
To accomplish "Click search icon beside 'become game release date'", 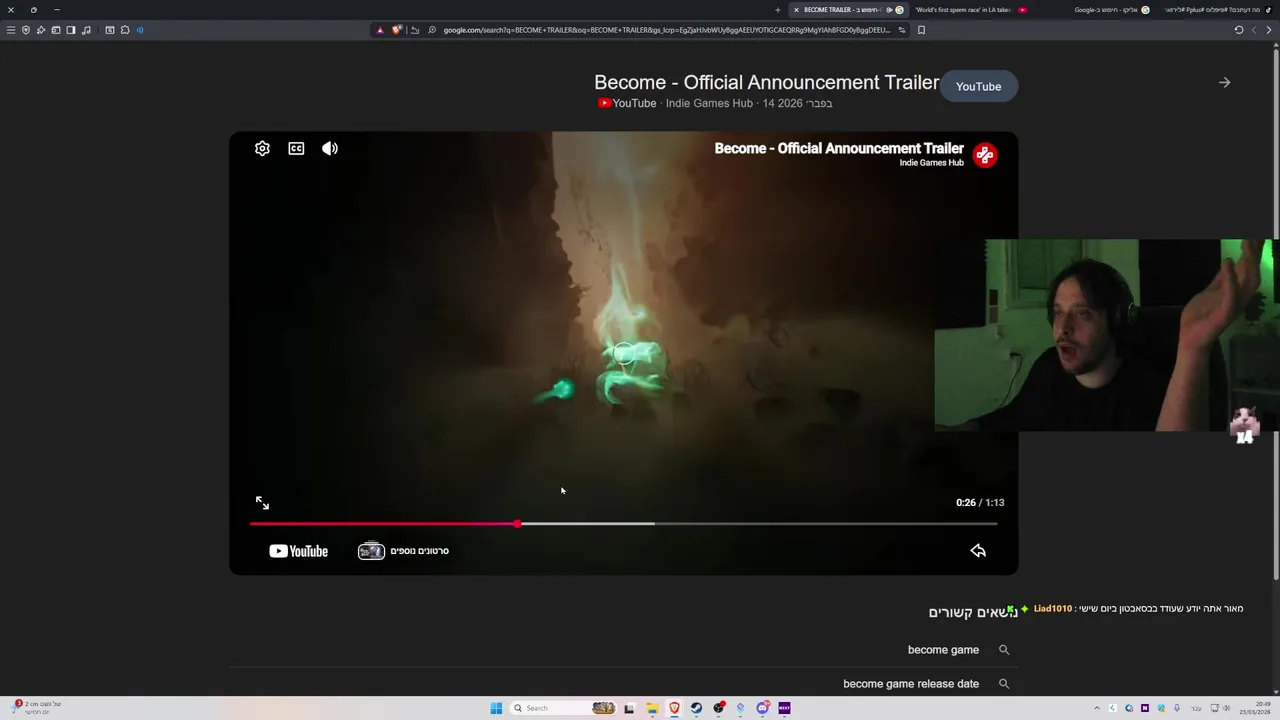I will tap(1004, 684).
